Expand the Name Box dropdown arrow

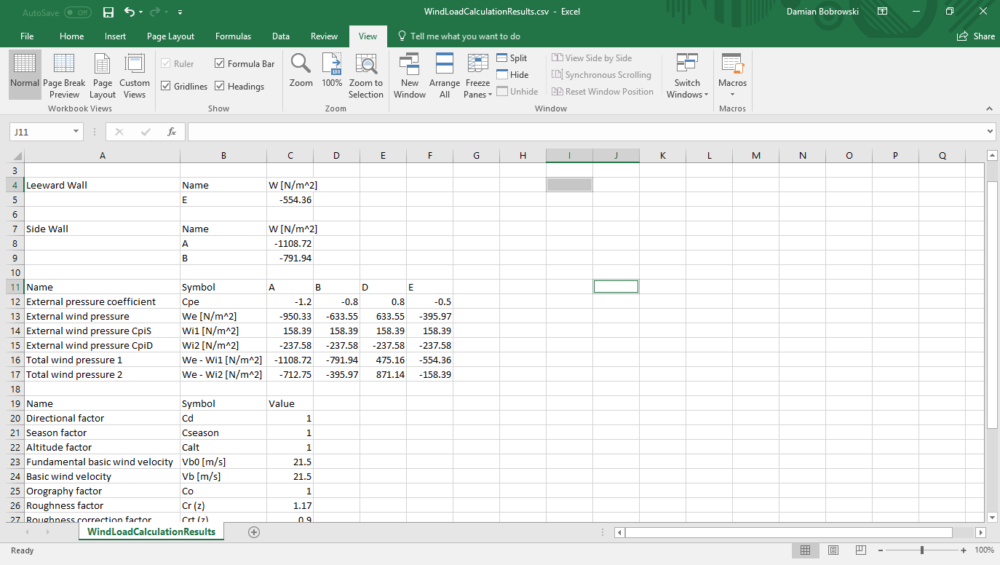pyautogui.click(x=76, y=131)
